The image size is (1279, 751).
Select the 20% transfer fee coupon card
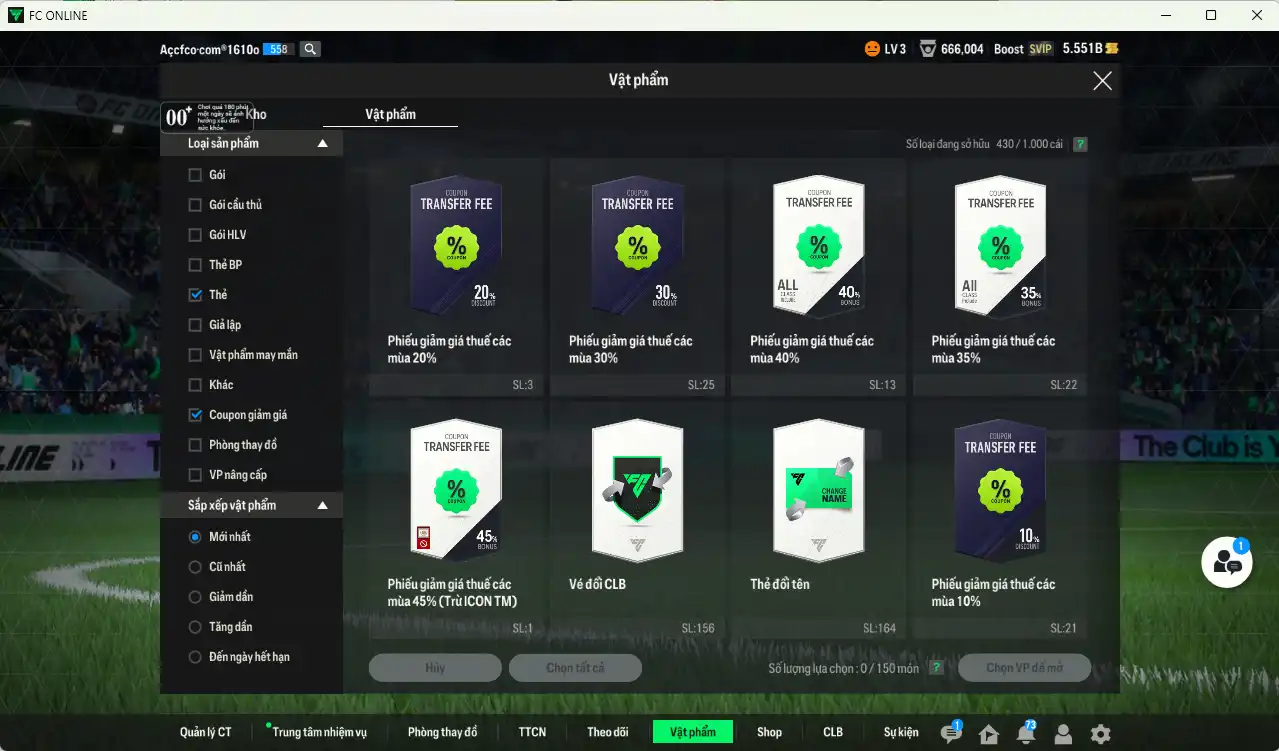pyautogui.click(x=456, y=277)
